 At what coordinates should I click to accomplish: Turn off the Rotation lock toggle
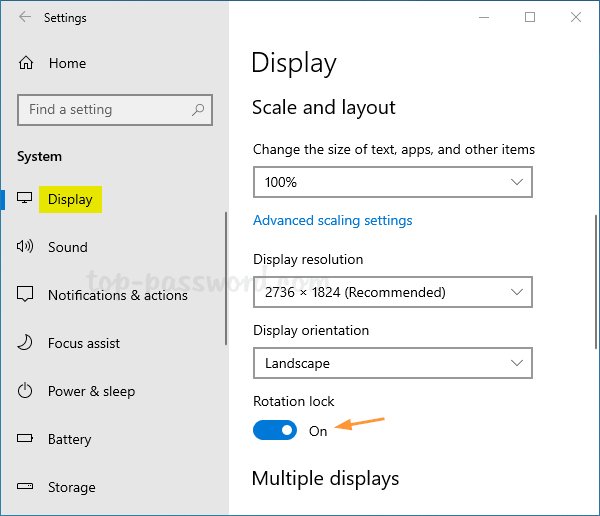click(x=275, y=430)
